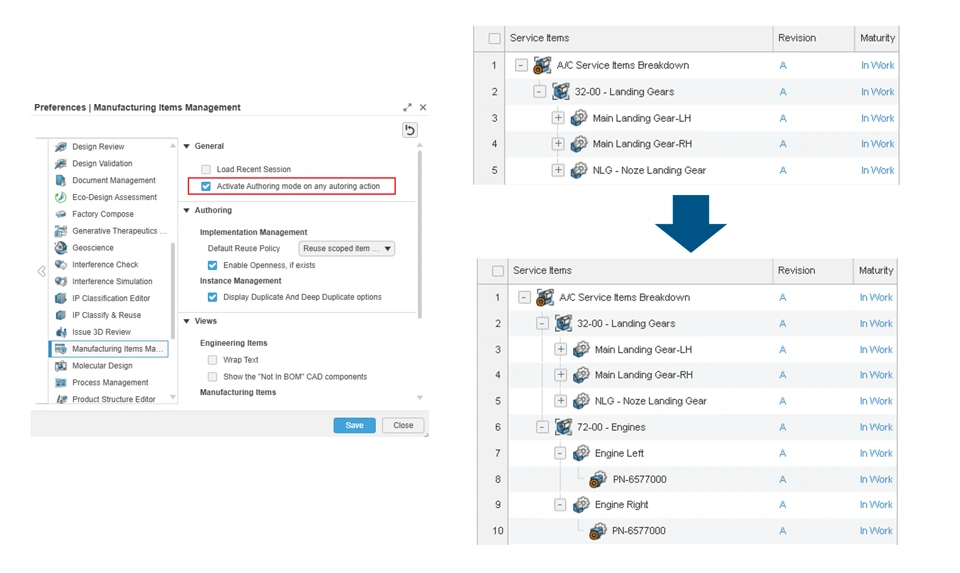Toggle the Wrap Text checkbox
The image size is (960, 573).
212,360
